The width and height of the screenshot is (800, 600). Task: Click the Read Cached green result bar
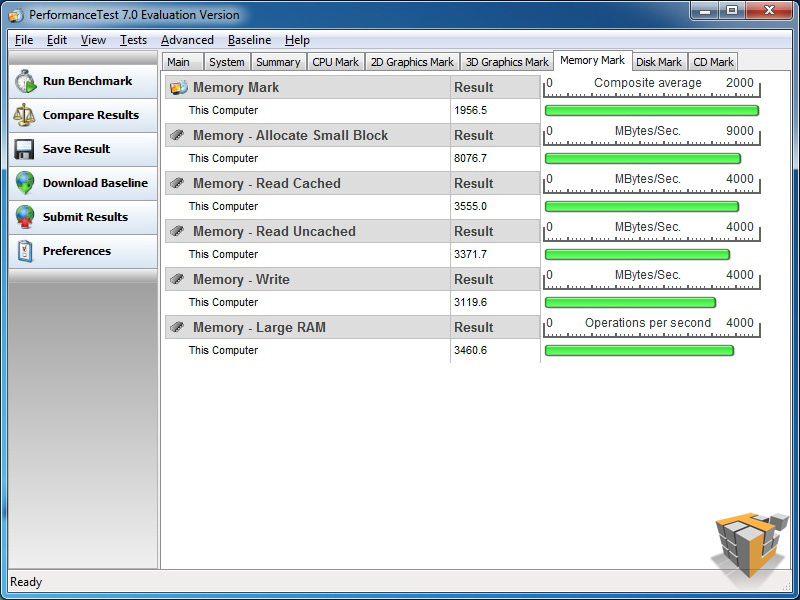642,207
